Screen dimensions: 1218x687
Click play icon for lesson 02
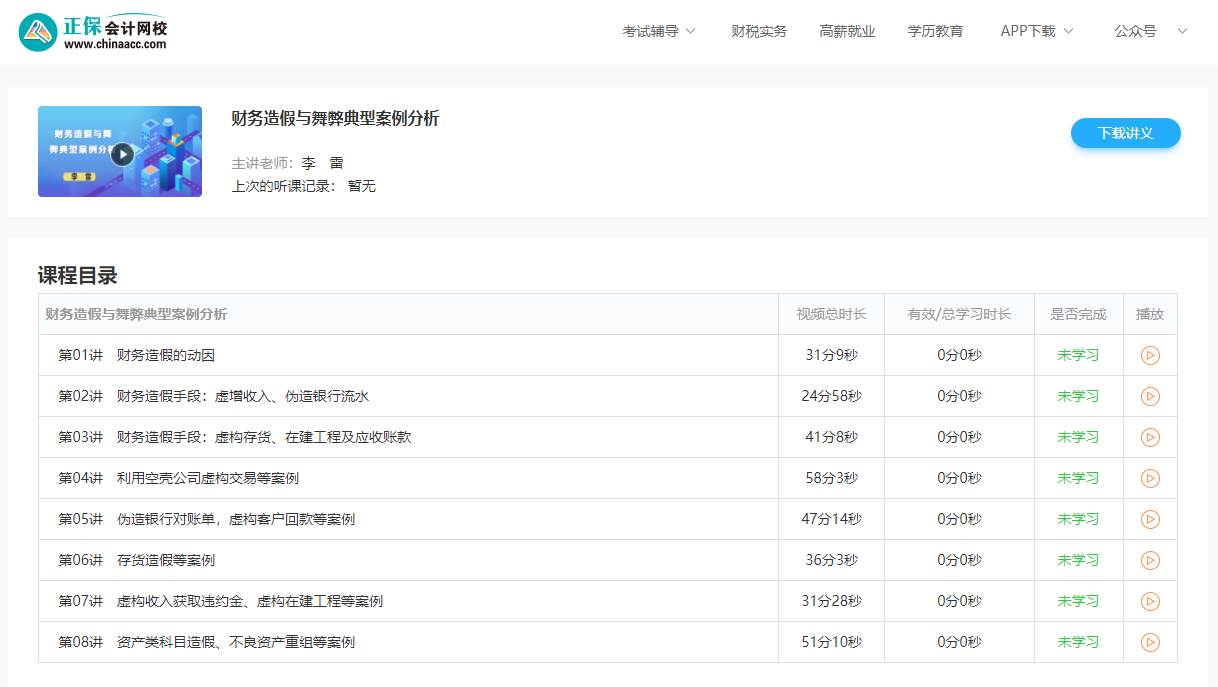pos(1150,396)
